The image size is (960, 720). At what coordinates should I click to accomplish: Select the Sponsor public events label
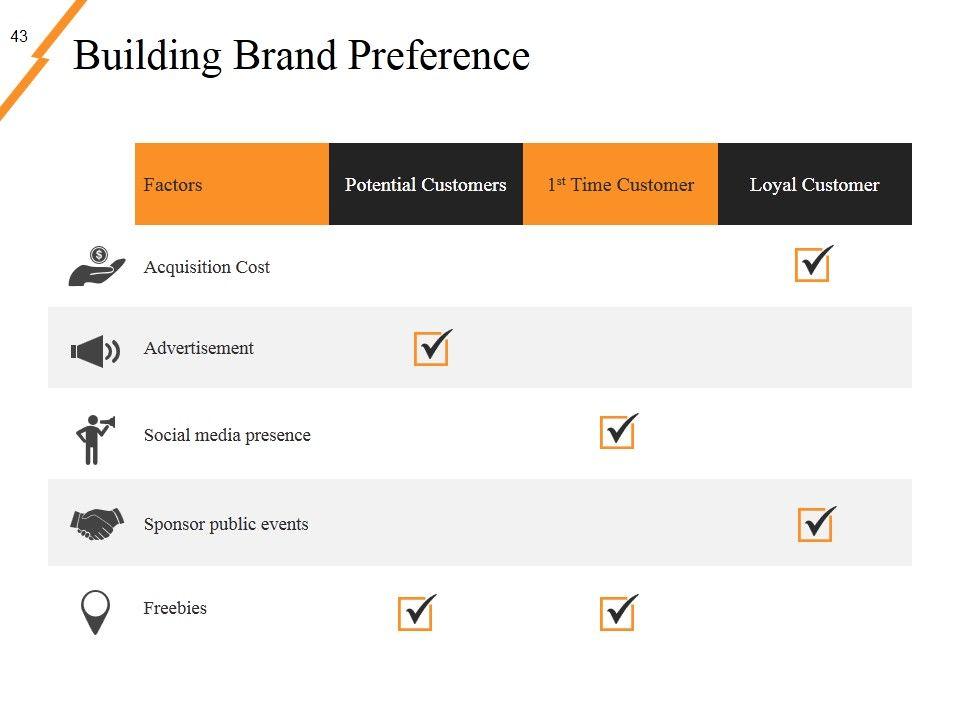226,524
